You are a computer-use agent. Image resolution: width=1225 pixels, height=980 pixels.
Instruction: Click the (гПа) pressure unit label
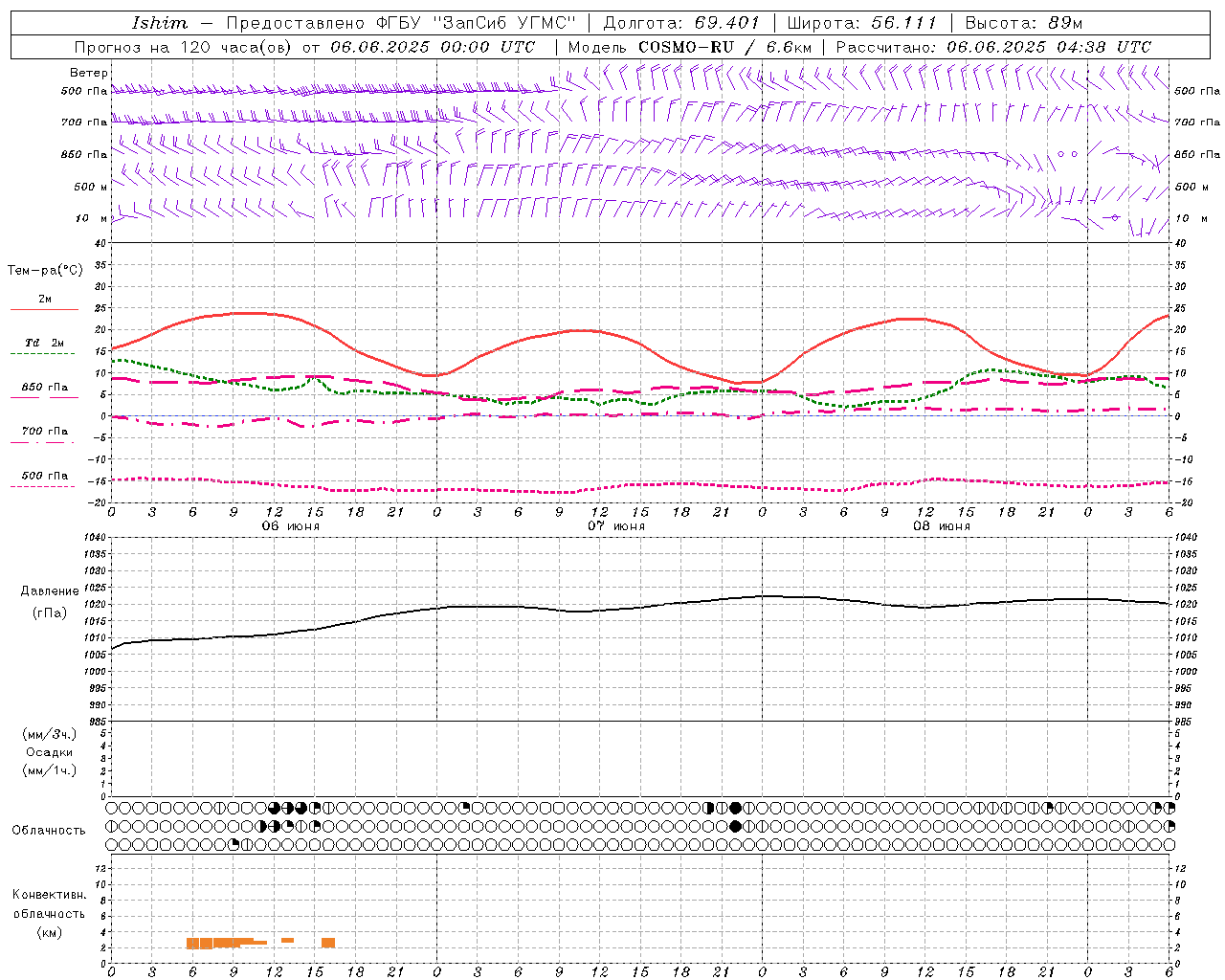[50, 613]
